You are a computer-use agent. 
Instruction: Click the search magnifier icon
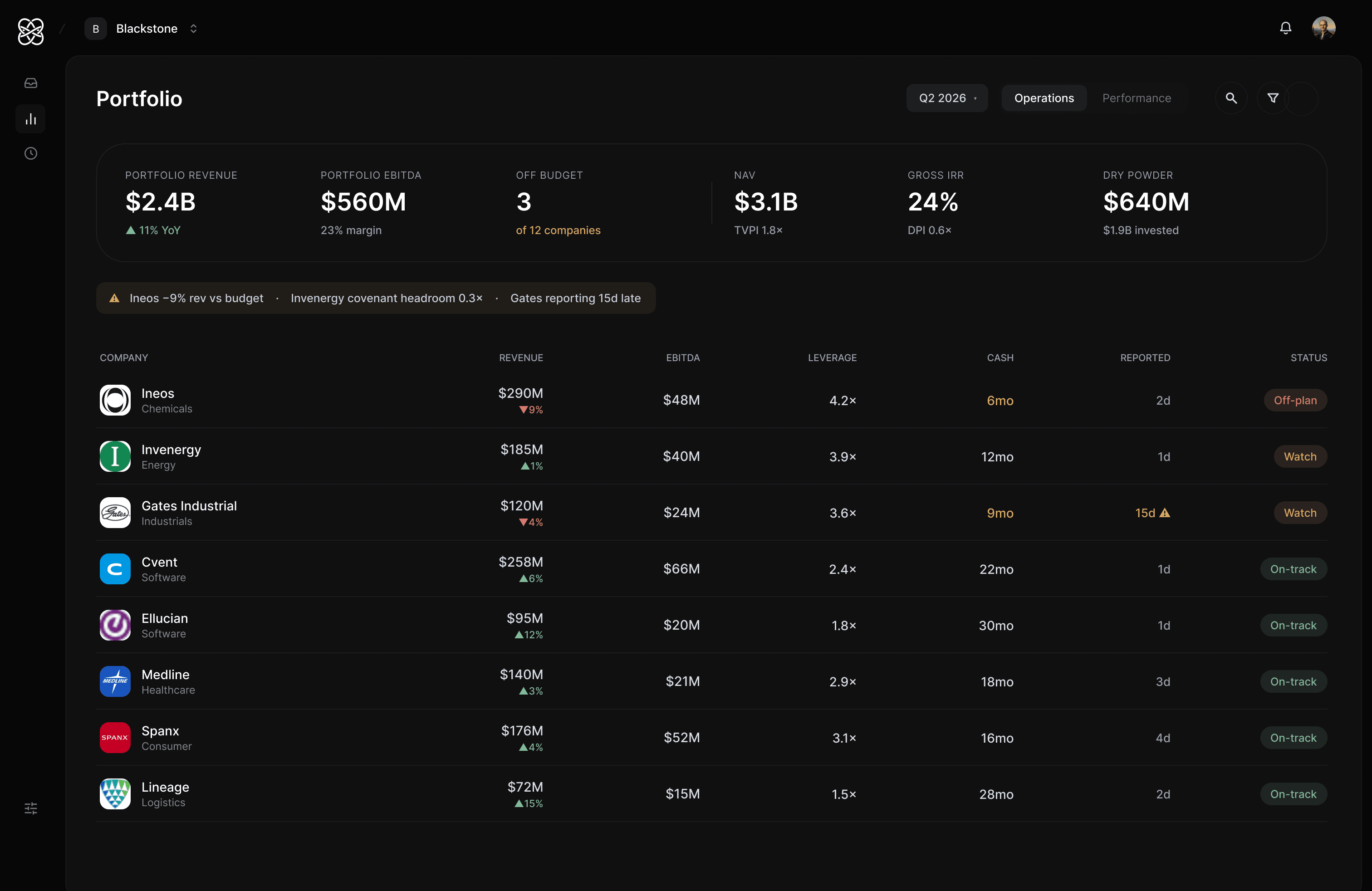(x=1231, y=98)
